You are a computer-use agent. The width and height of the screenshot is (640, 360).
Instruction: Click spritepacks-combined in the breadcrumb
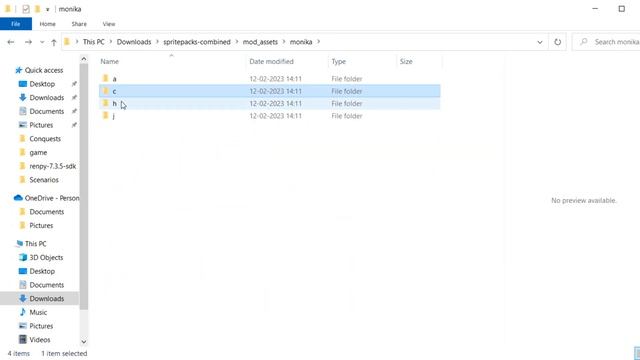pyautogui.click(x=197, y=42)
